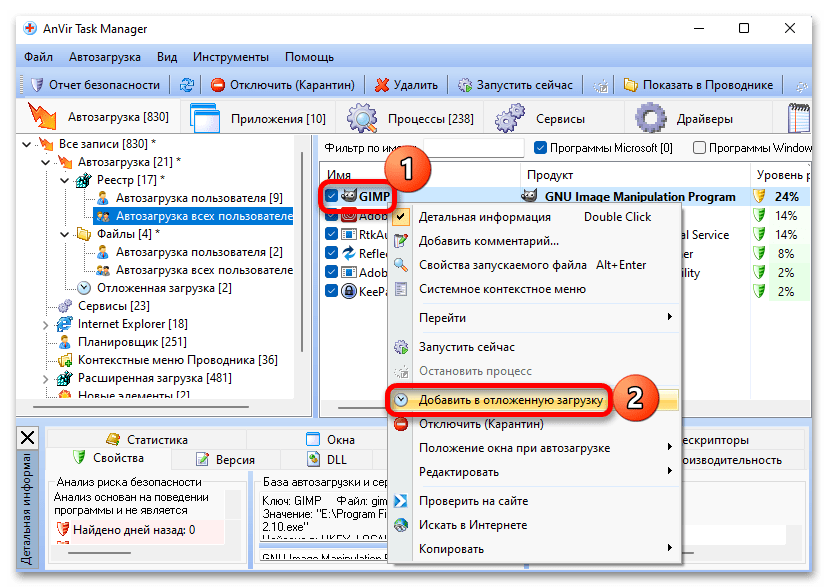Expand the Internet Explorer [18] node
This screenshot has height=588, width=828.
pyautogui.click(x=46, y=325)
